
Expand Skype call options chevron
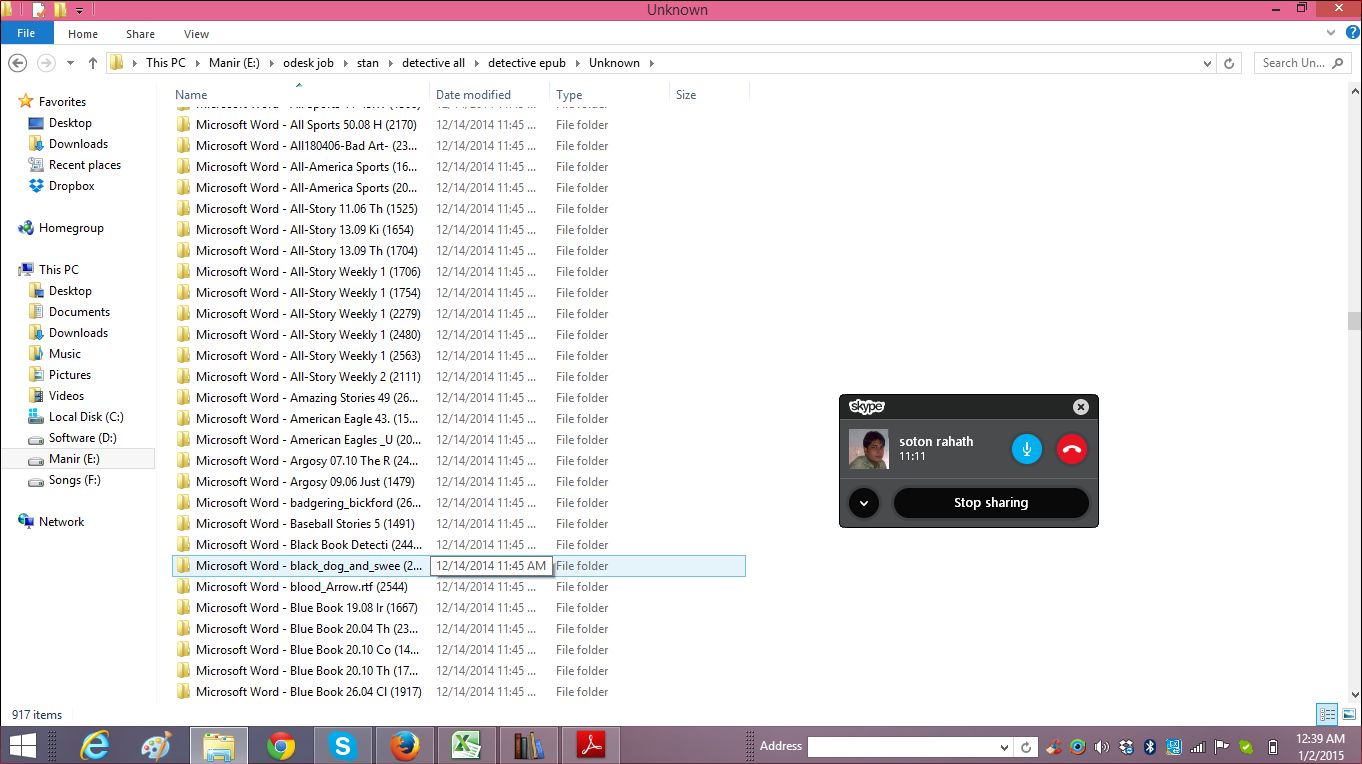pos(863,503)
